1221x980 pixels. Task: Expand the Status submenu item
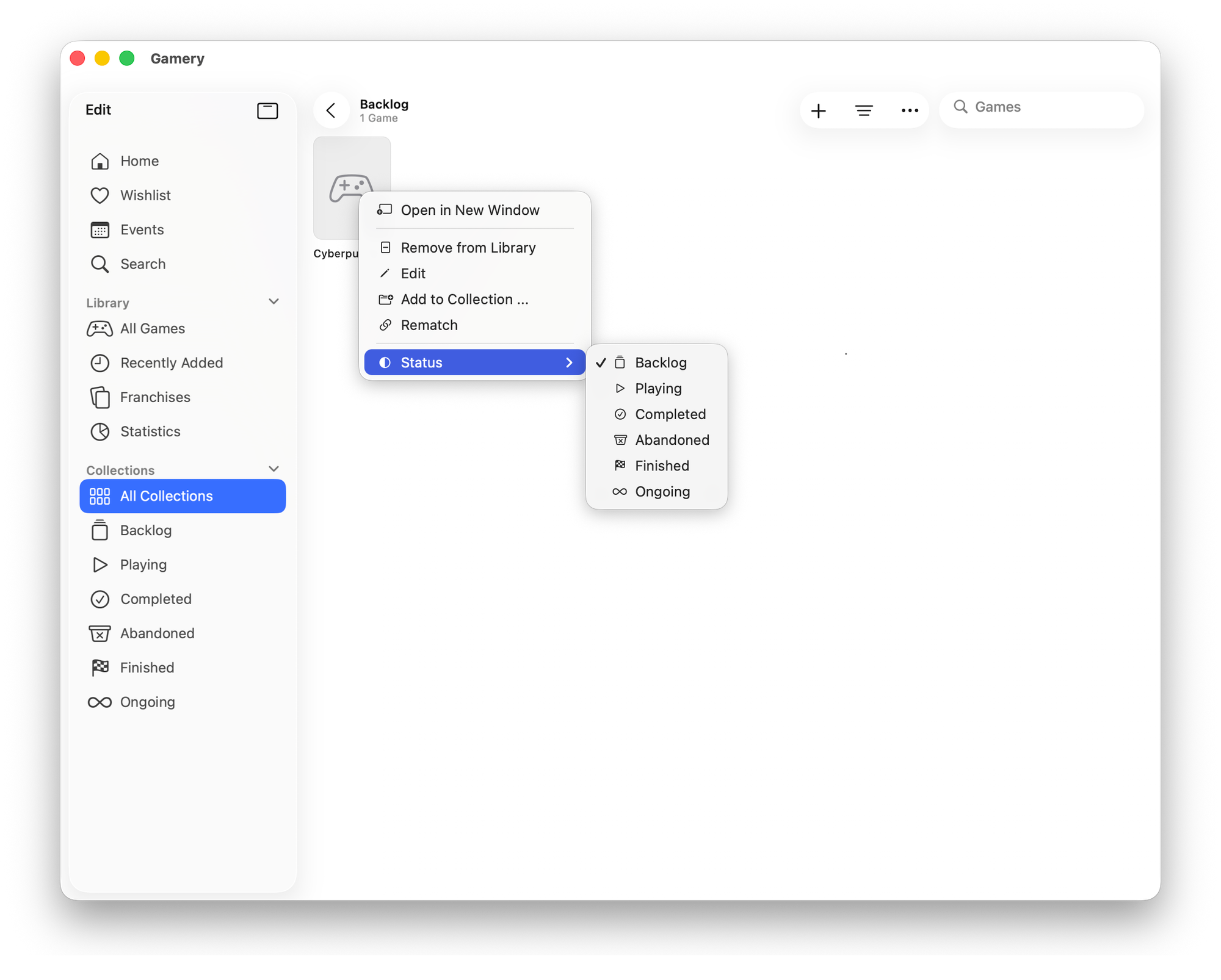coord(474,362)
